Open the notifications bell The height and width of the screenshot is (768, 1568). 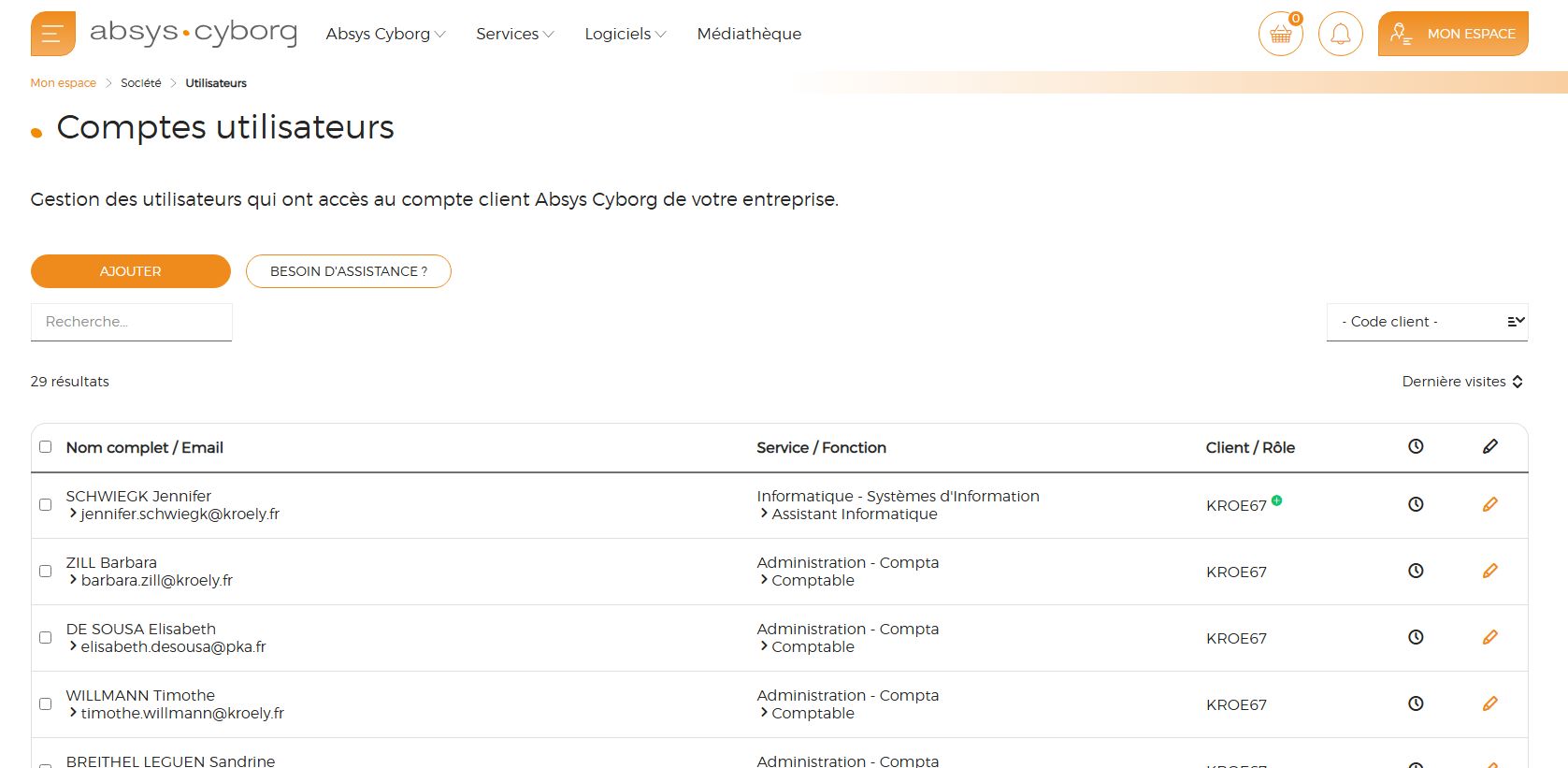[1341, 34]
